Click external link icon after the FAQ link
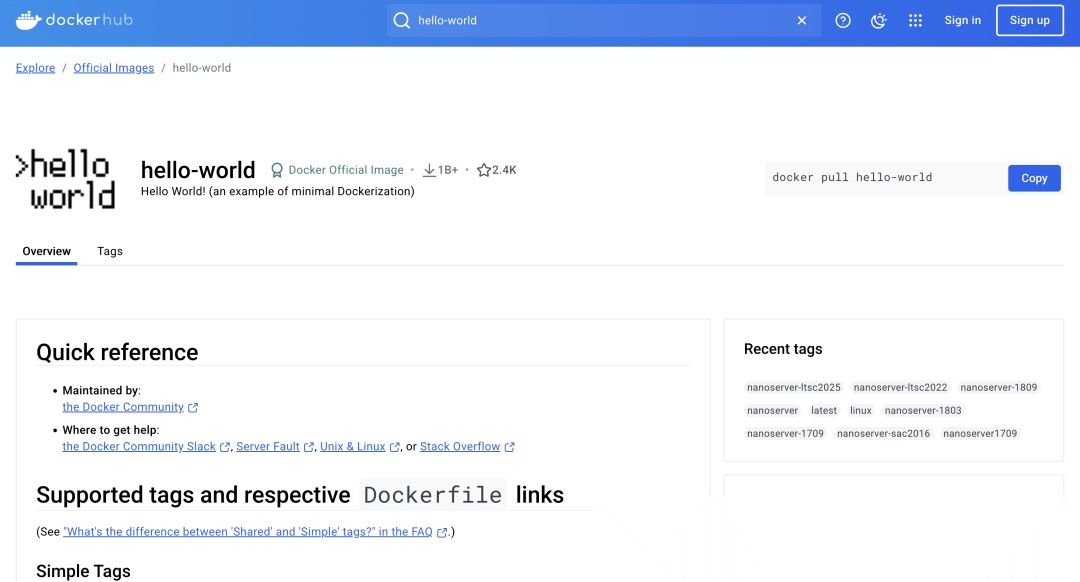Image resolution: width=1080 pixels, height=582 pixels. [x=442, y=532]
